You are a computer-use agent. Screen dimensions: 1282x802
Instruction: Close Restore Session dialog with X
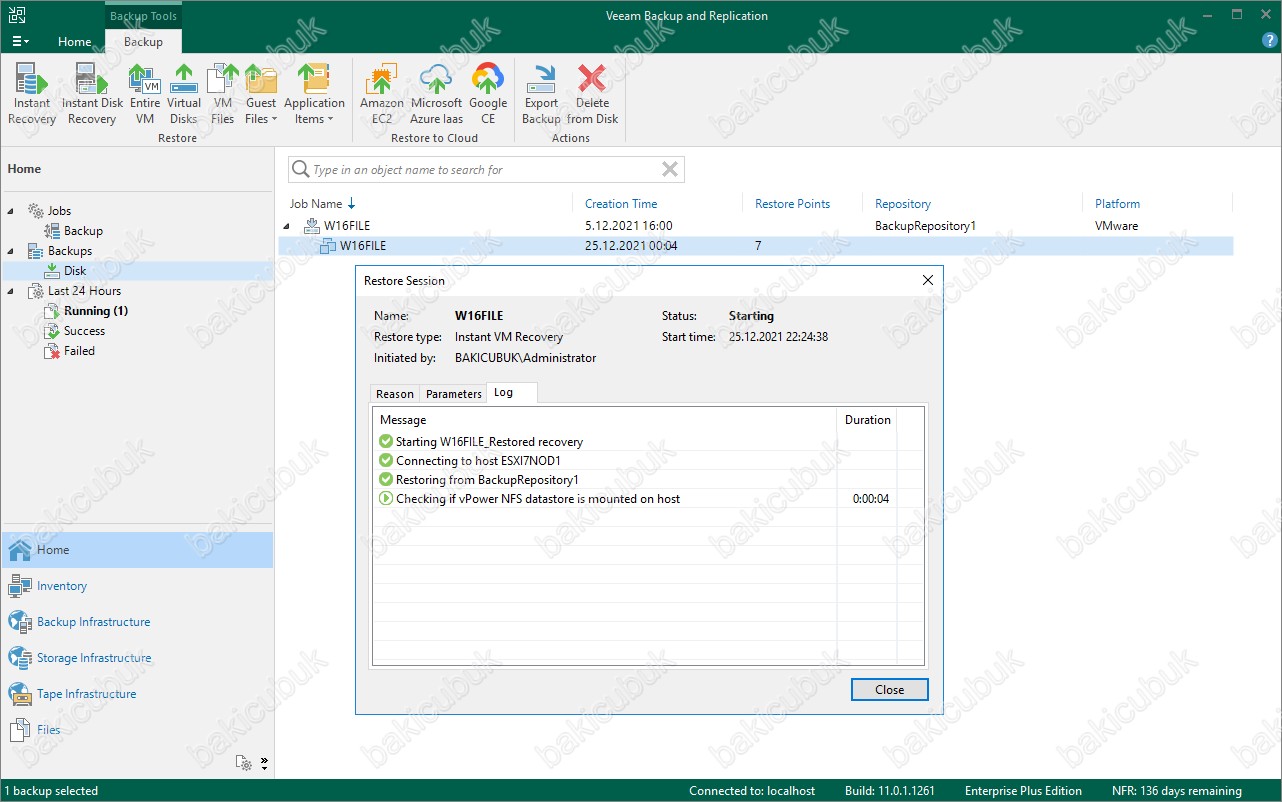(x=927, y=281)
